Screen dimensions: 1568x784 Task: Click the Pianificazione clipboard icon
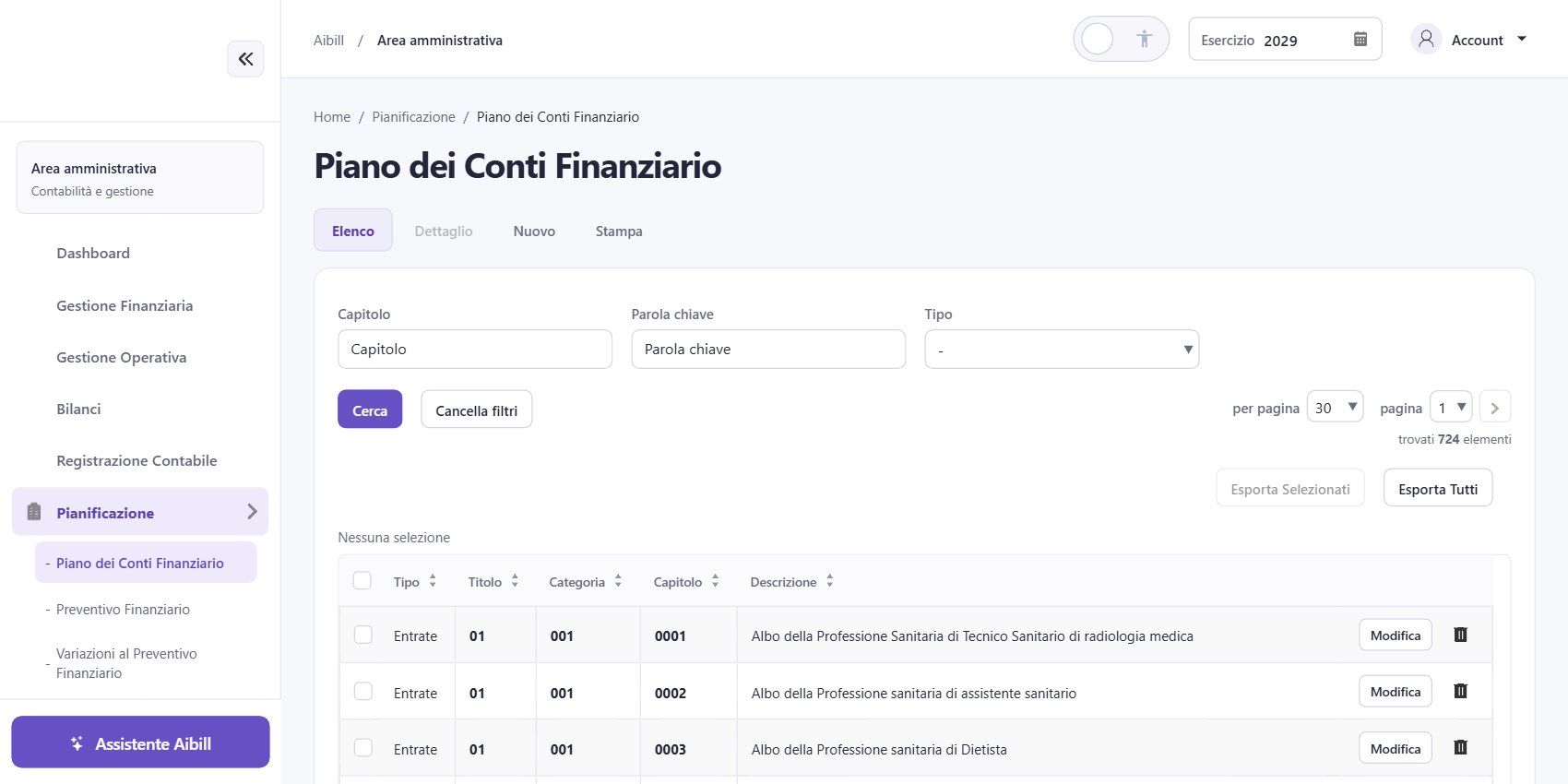point(34,512)
